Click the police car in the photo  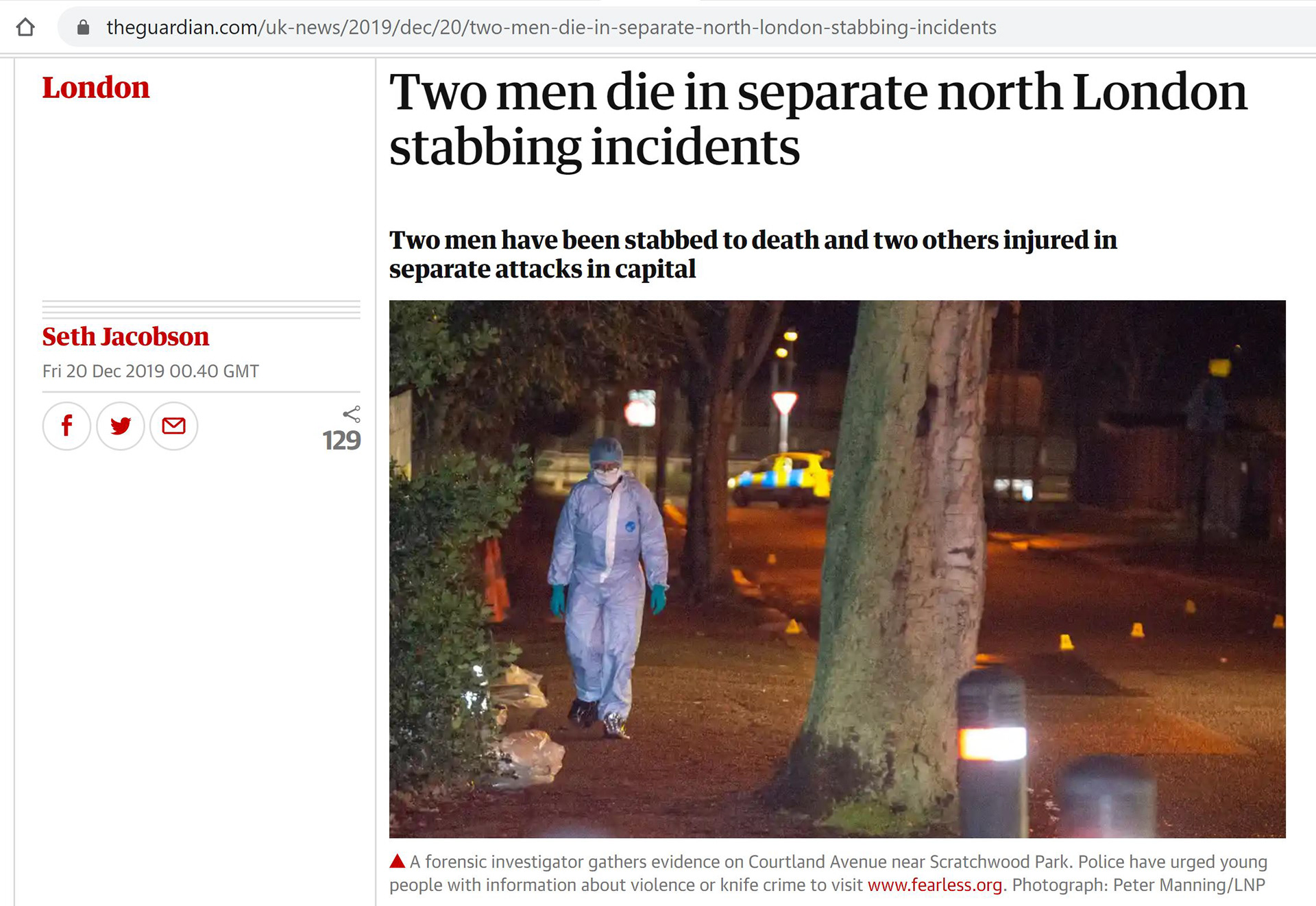[779, 478]
